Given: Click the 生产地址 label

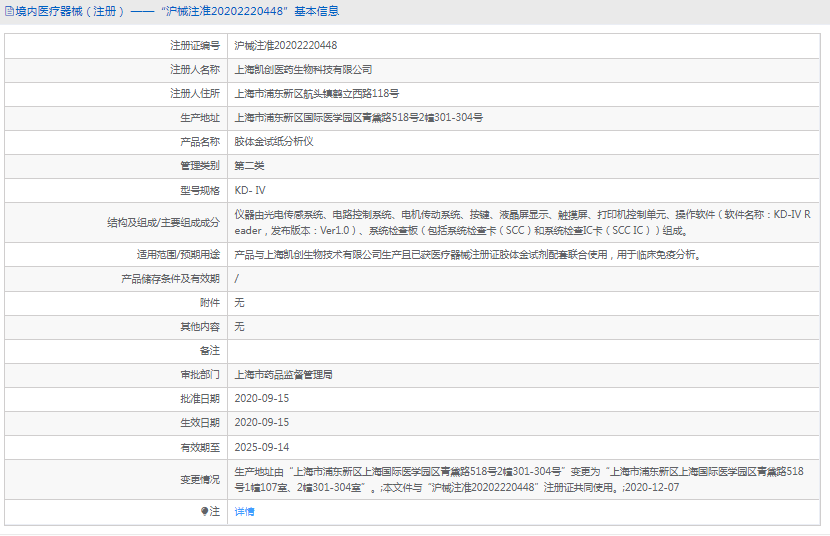Looking at the screenshot, I should [200, 117].
